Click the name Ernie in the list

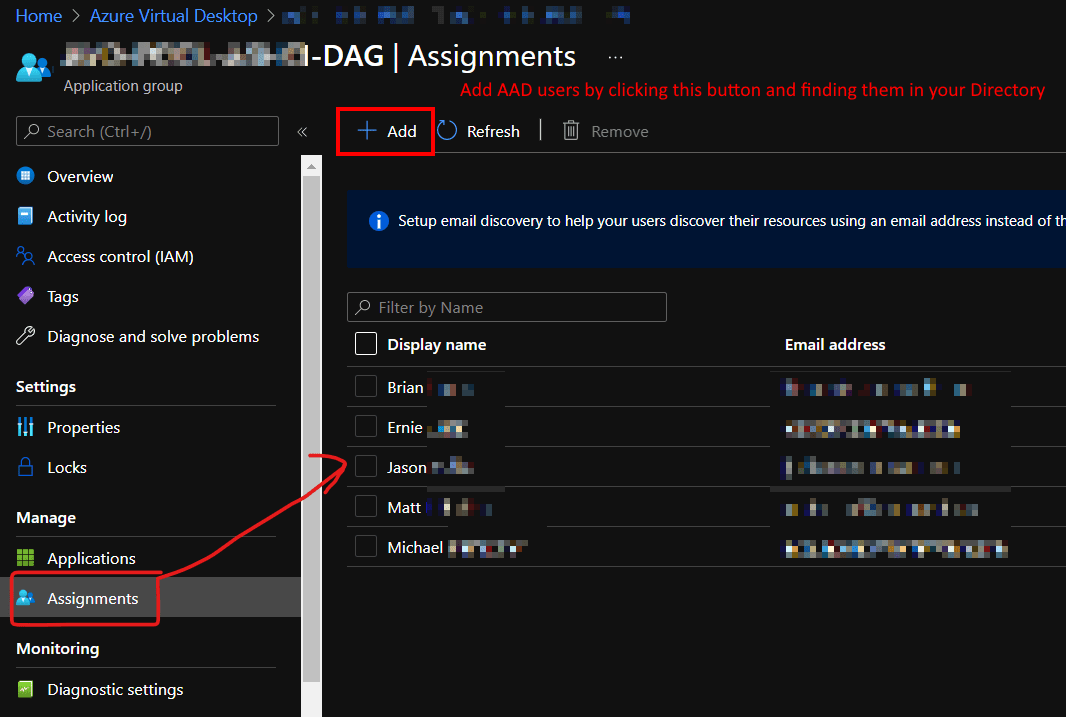click(405, 427)
